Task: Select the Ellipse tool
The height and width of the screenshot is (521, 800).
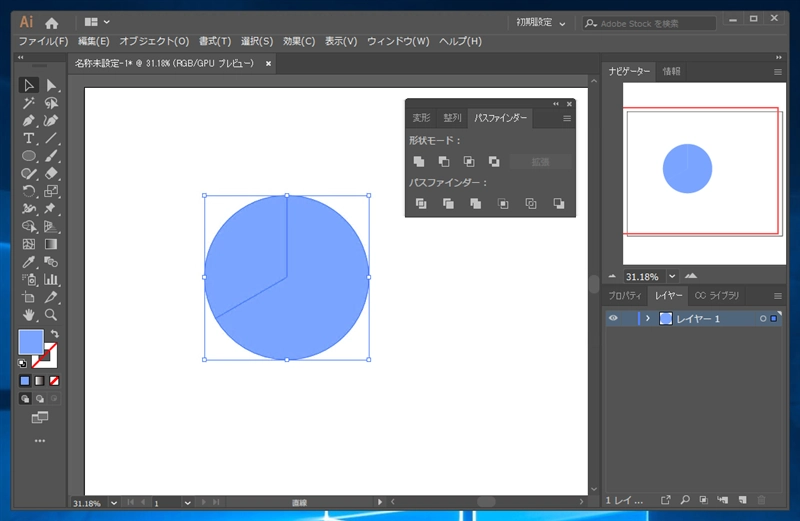Action: coord(29,156)
